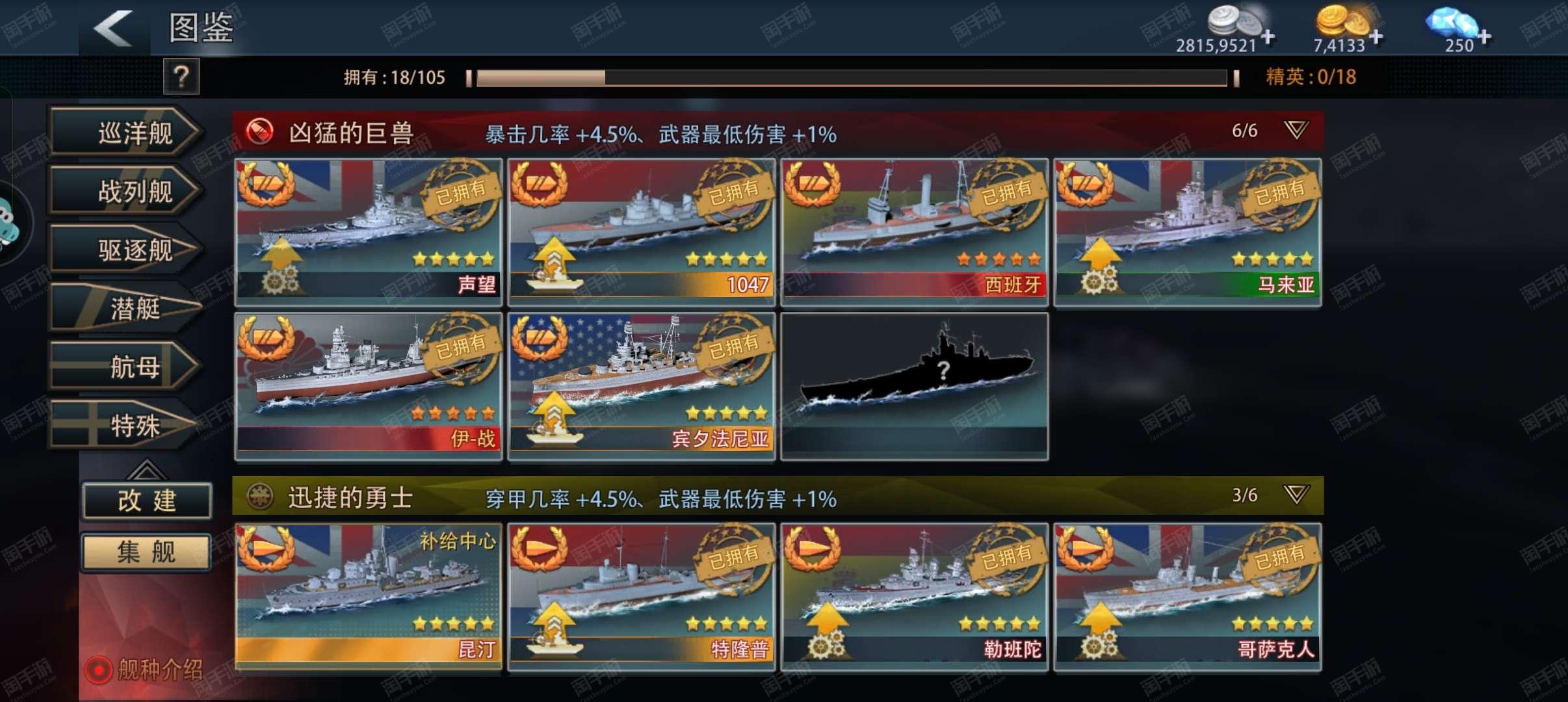Click the red 舰种介绍 circle icon
This screenshot has width=1568, height=702.
pyautogui.click(x=99, y=669)
